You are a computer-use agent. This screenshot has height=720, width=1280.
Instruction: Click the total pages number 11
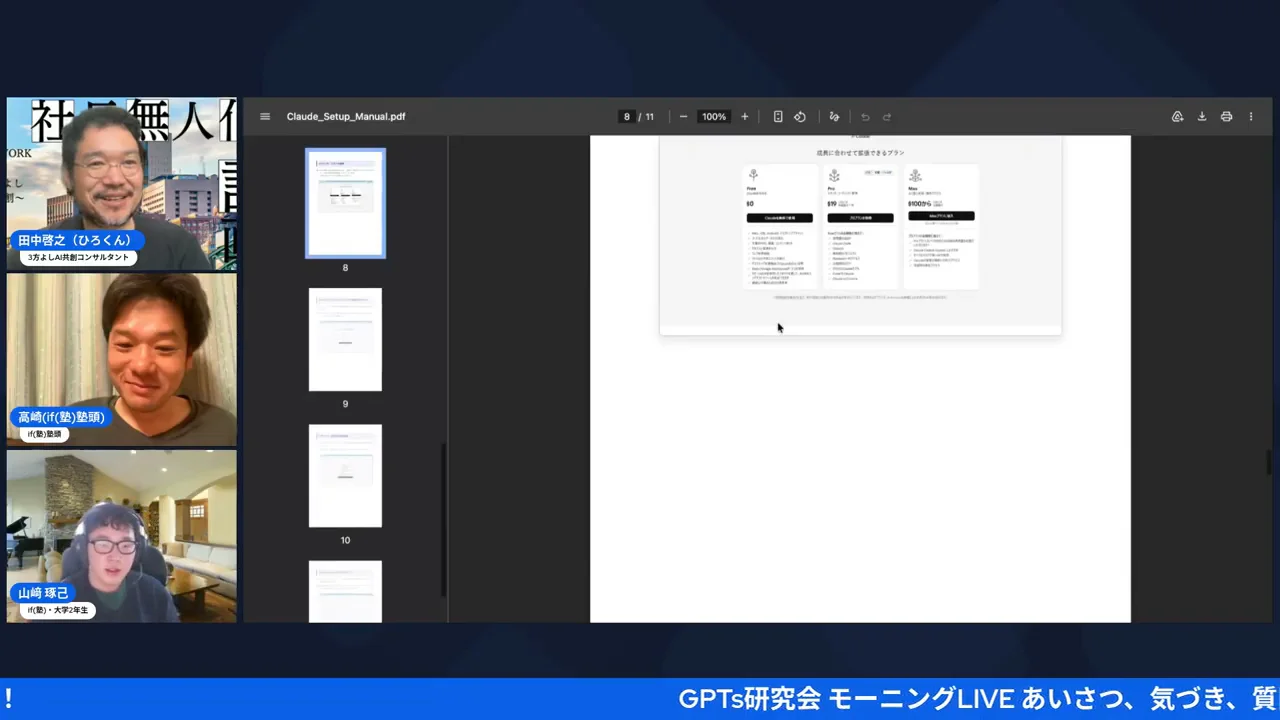[649, 117]
